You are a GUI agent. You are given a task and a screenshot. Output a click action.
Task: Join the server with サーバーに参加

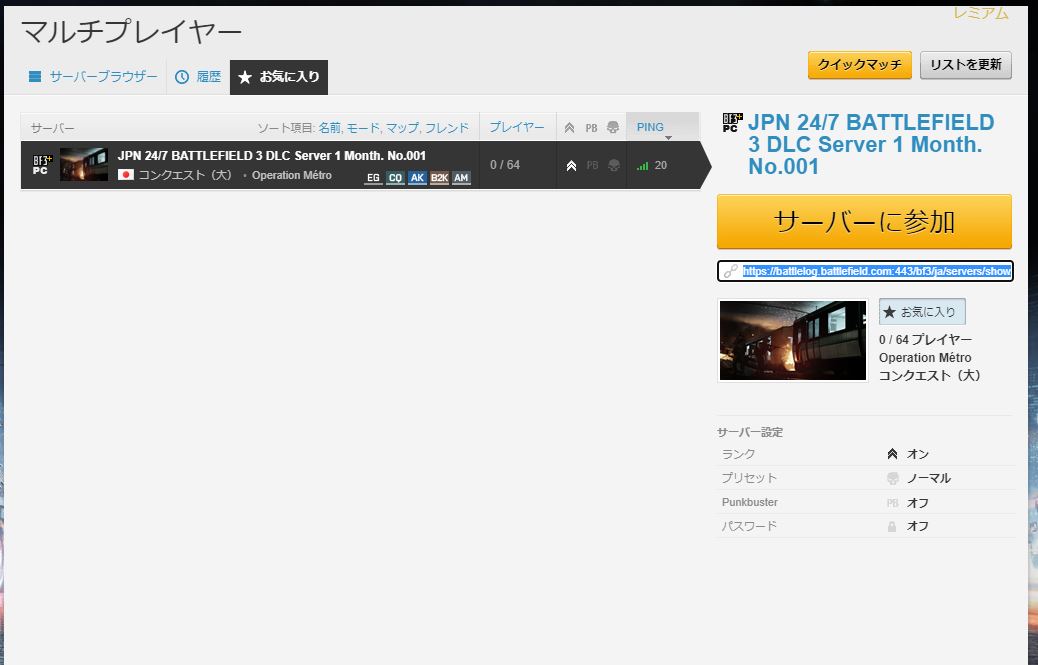tap(864, 222)
